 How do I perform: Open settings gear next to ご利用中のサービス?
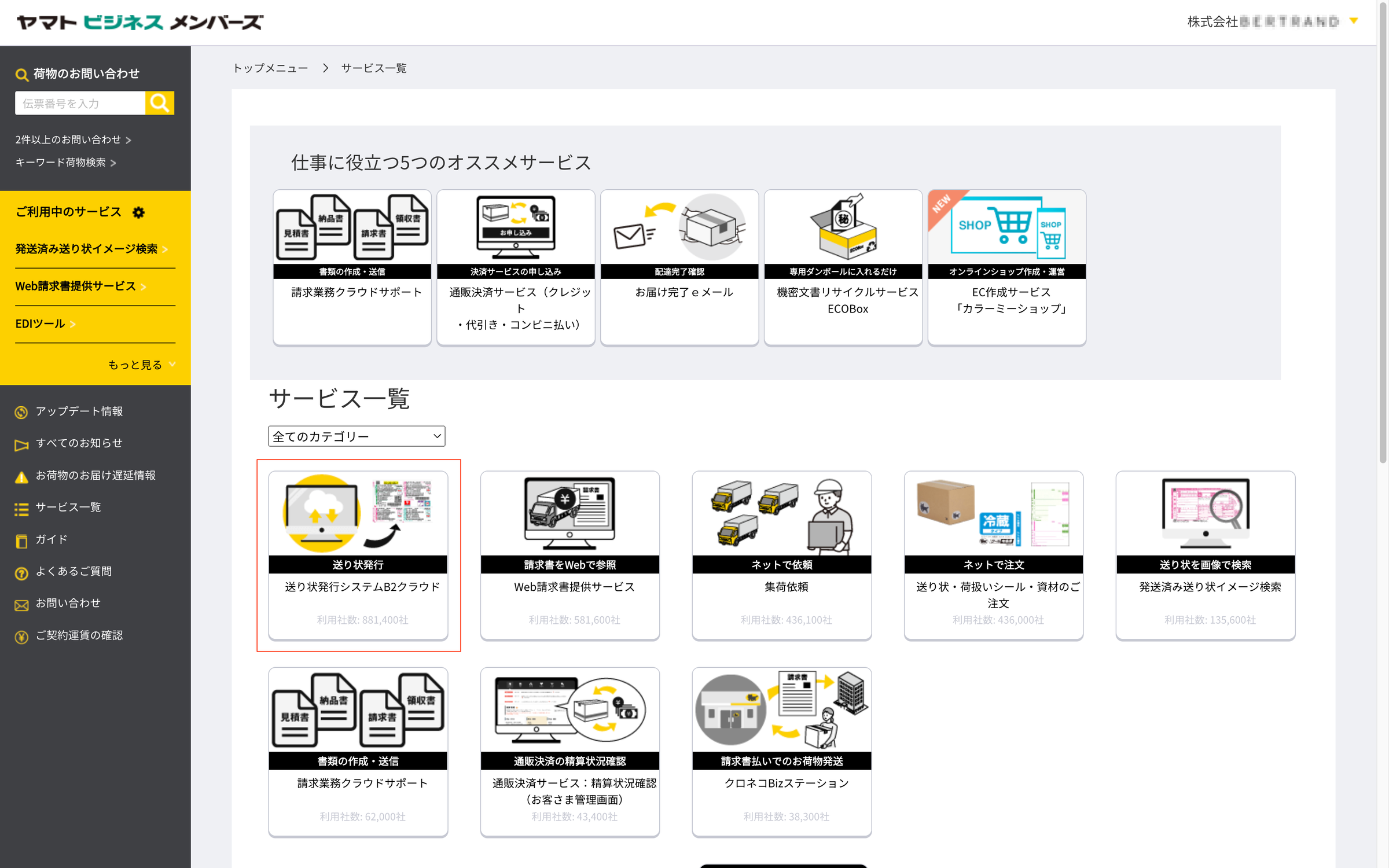[138, 212]
